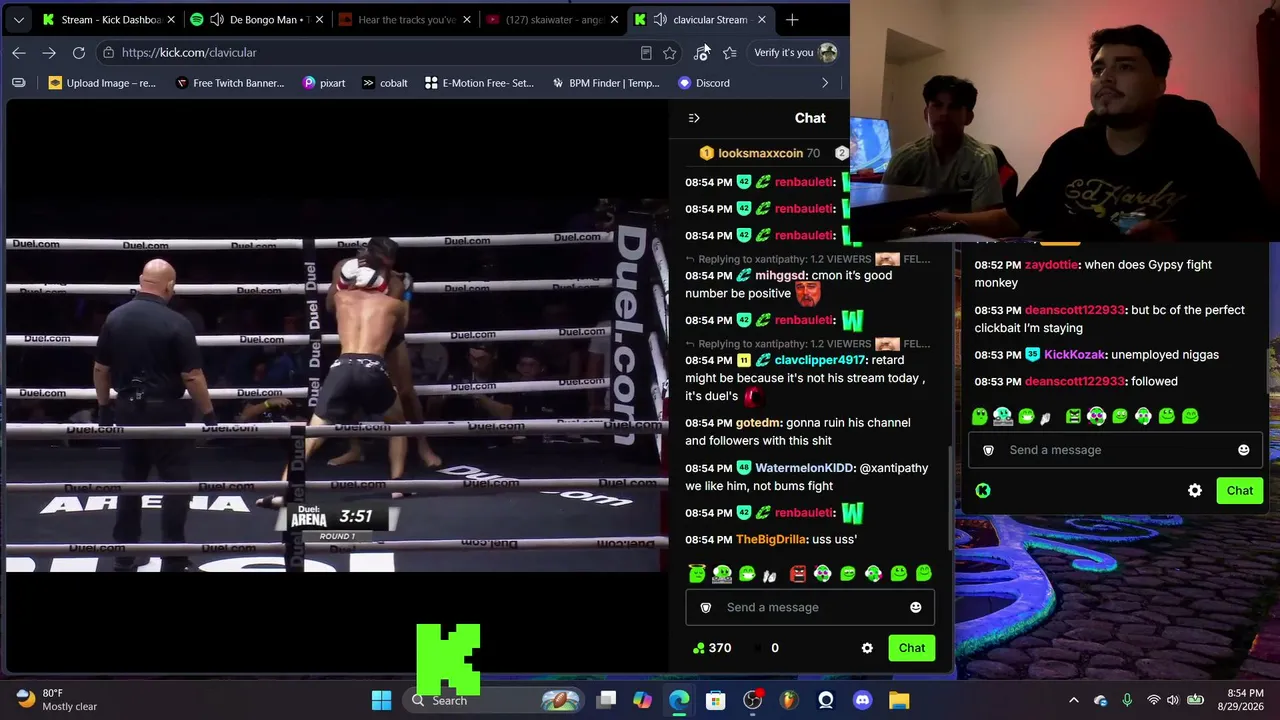Go back with the browser back arrow
The width and height of the screenshot is (1280, 720).
pos(19,52)
